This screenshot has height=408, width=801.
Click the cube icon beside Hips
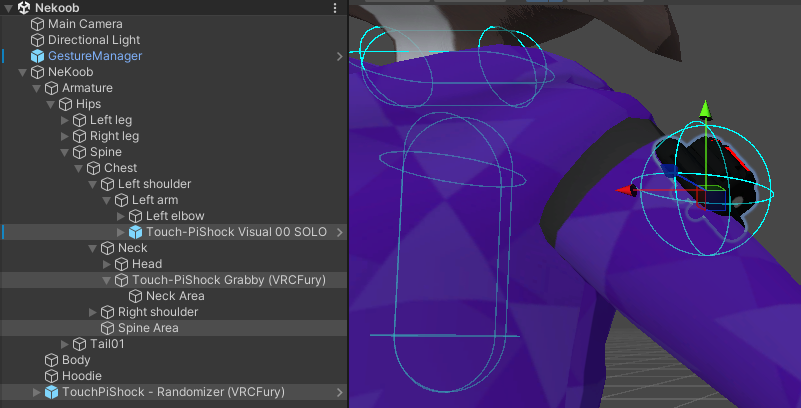[x=65, y=104]
